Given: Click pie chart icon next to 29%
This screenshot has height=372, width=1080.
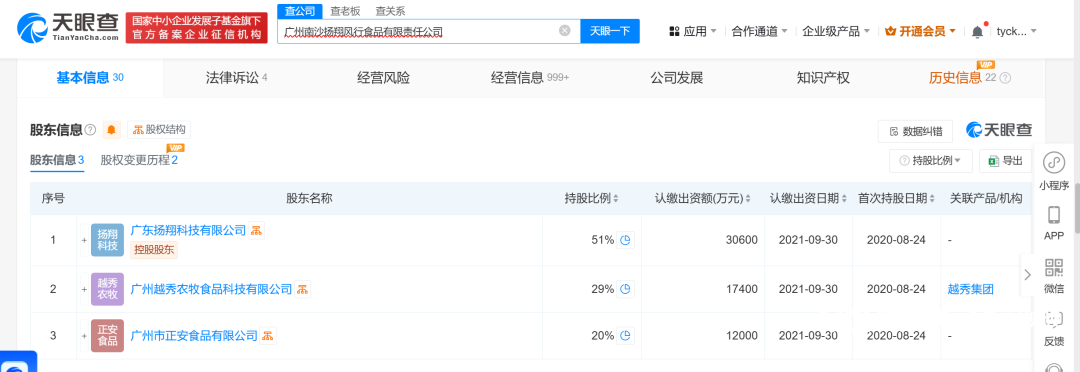Looking at the screenshot, I should (625, 289).
